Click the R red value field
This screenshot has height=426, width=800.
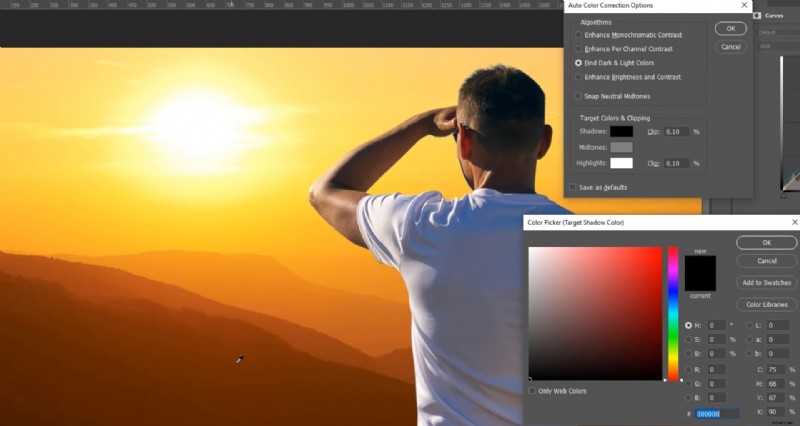716,369
